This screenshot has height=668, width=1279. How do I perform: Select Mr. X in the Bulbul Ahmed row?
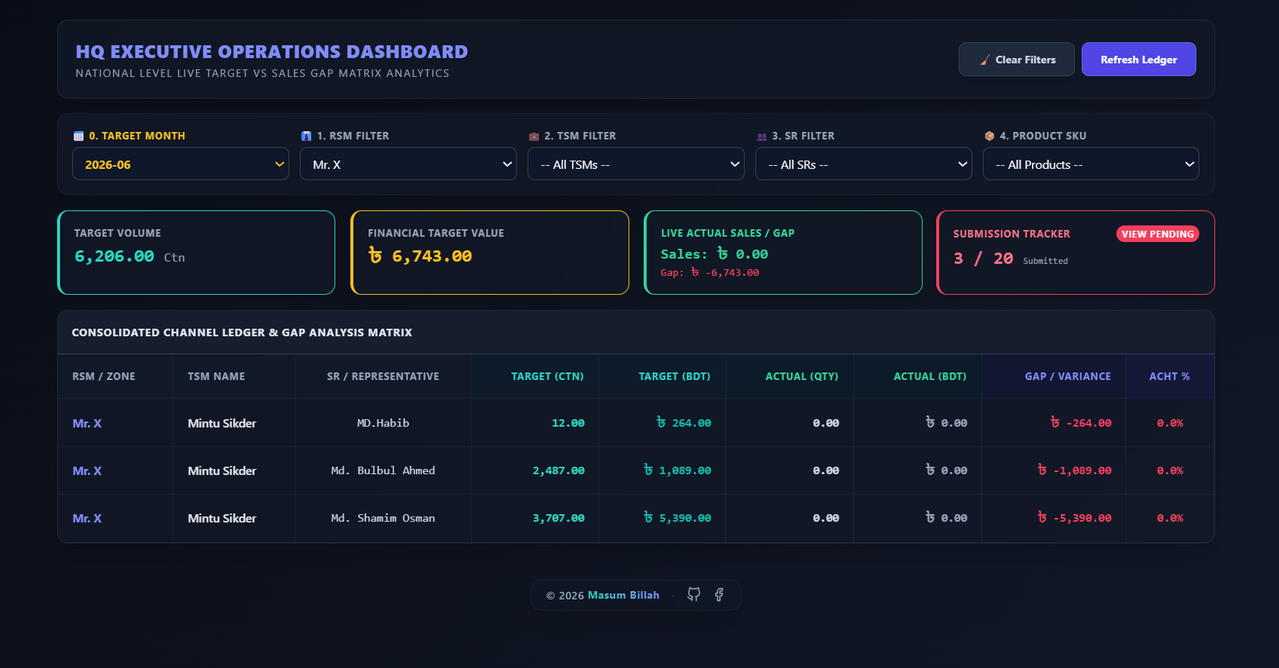coord(87,470)
